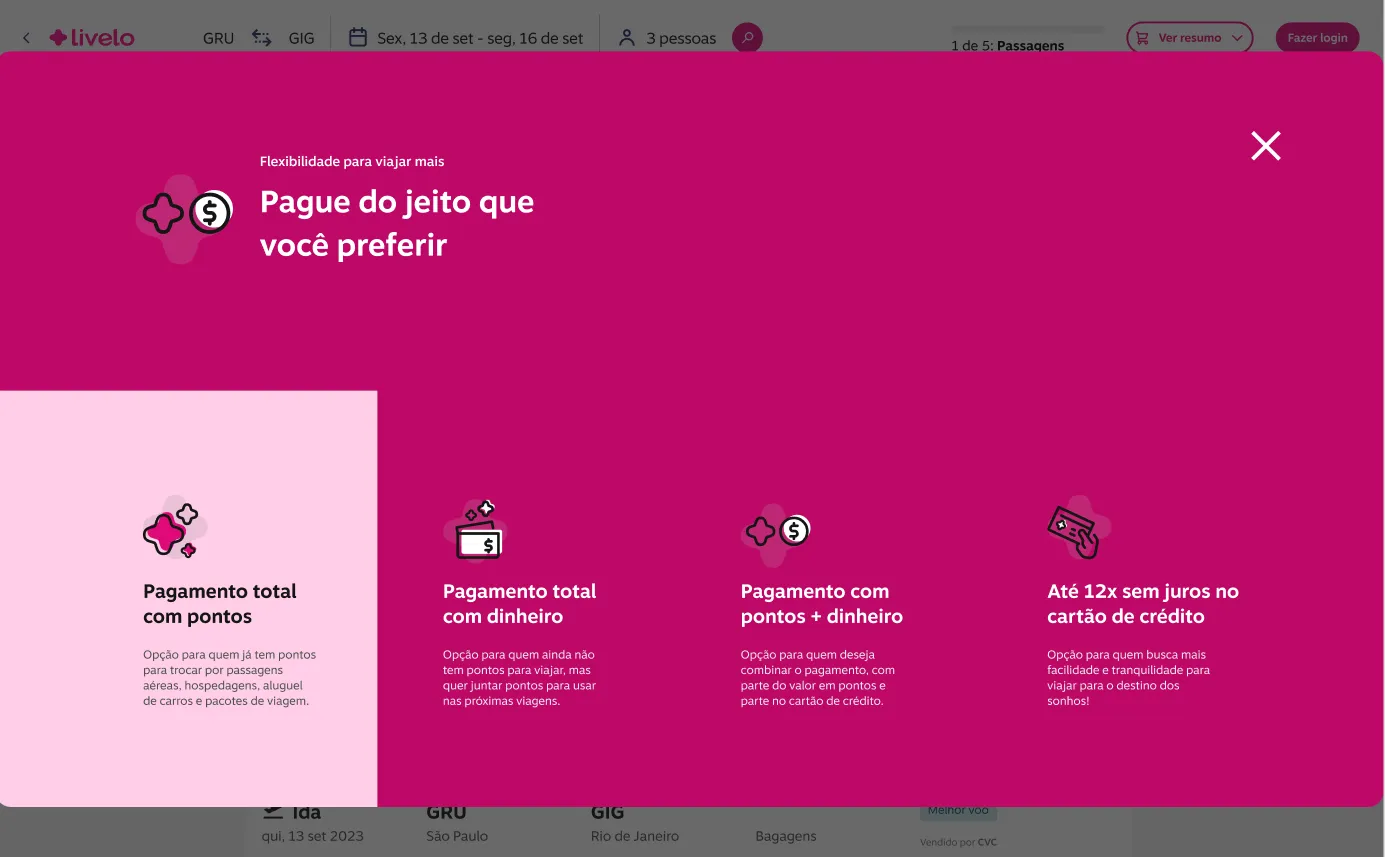The width and height of the screenshot is (1385, 857).
Task: Click Rio de Janeiro city label
Action: [635, 836]
